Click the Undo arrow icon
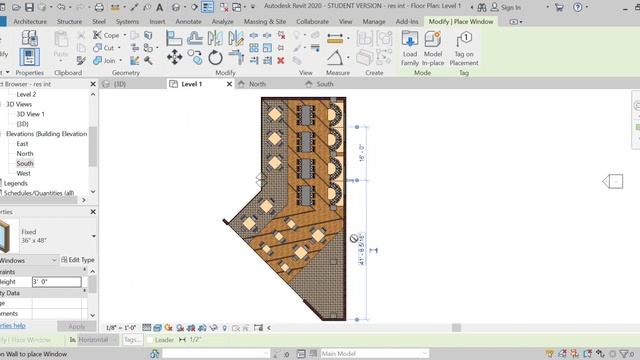This screenshot has width=640, height=360. click(x=61, y=7)
